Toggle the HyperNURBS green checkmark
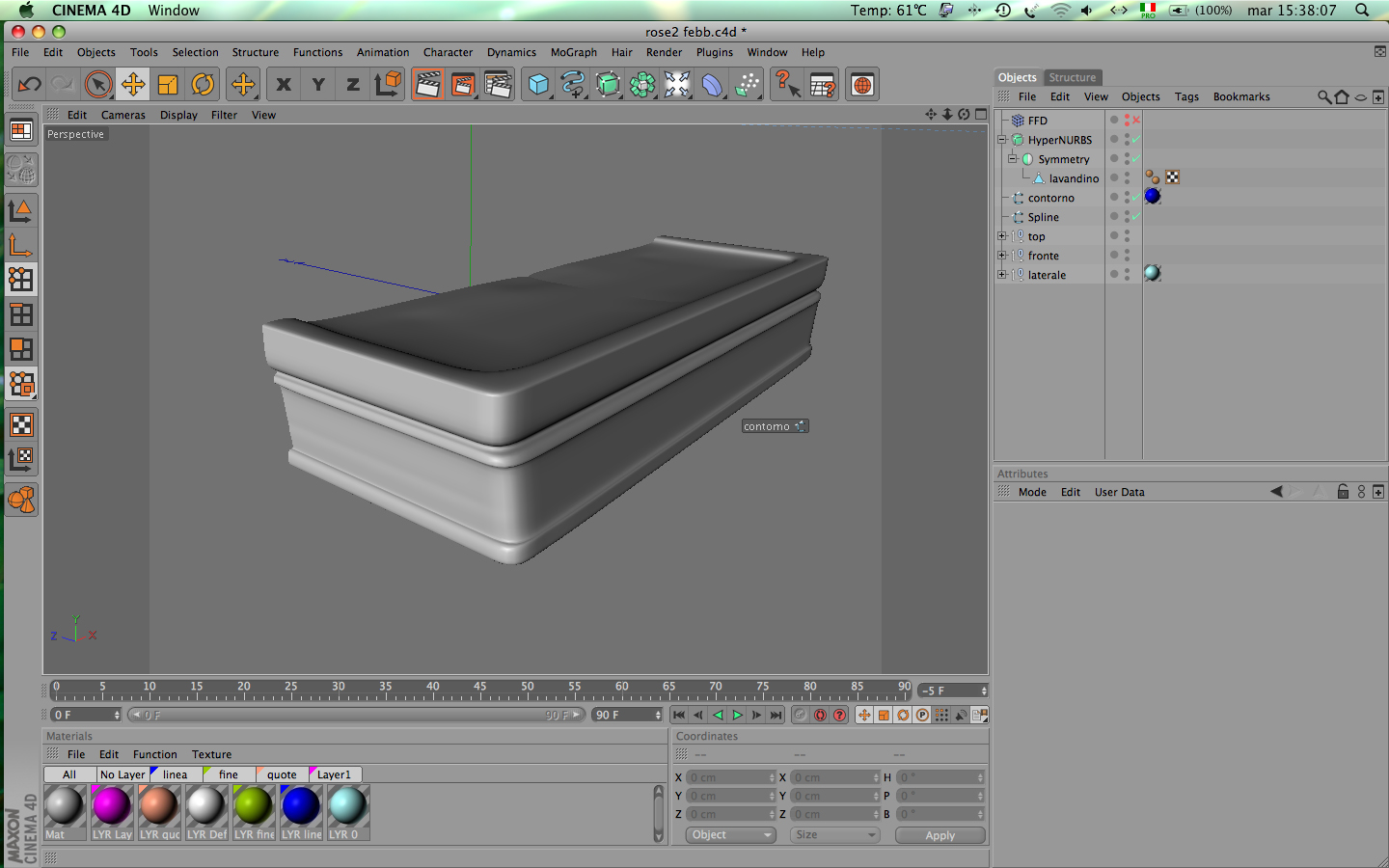1389x868 pixels. click(1136, 140)
